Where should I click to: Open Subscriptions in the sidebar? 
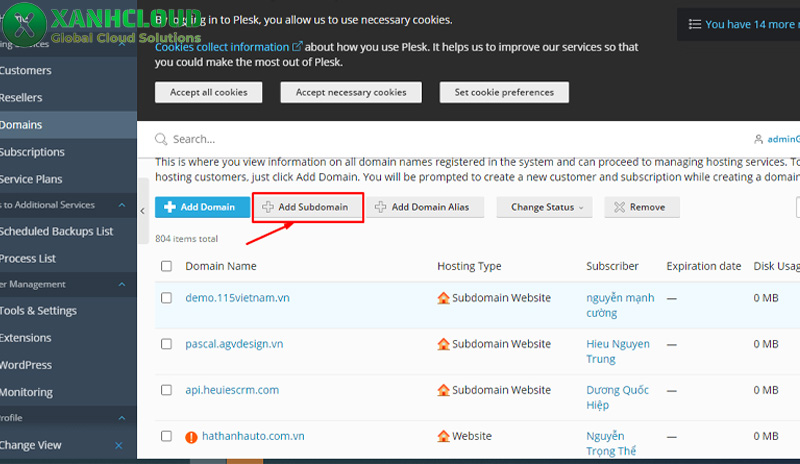point(32,152)
